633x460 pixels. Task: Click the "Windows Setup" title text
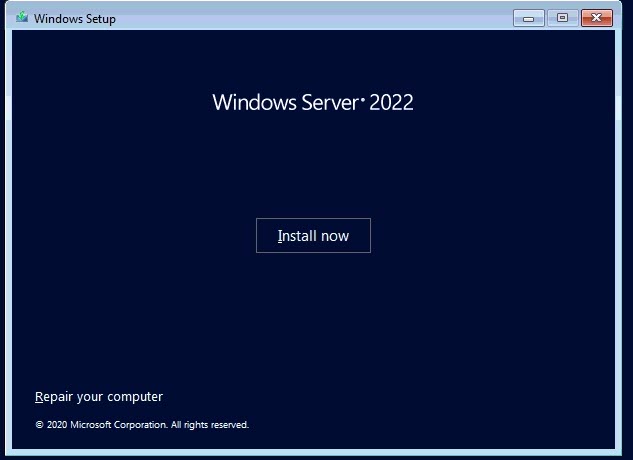click(75, 19)
